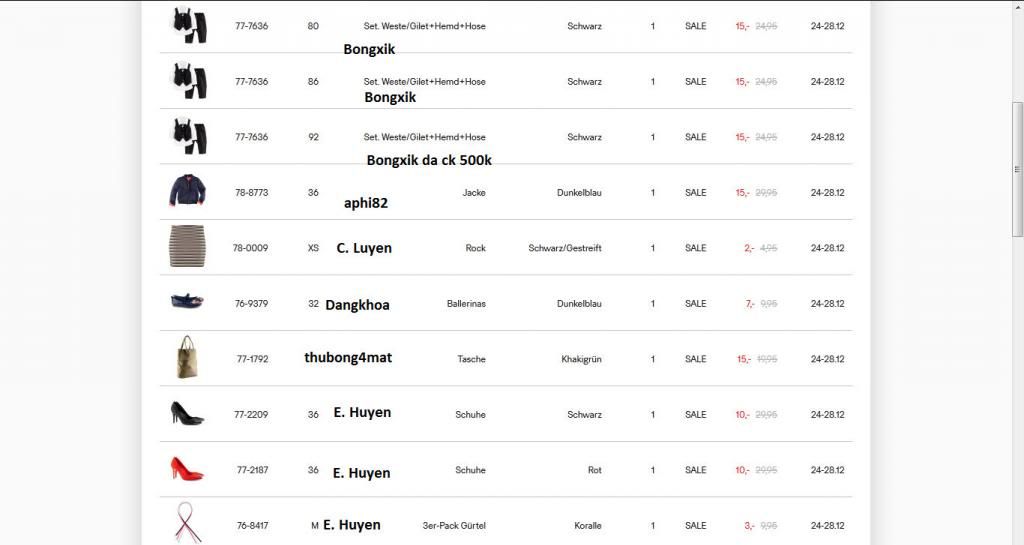Image resolution: width=1024 pixels, height=545 pixels.
Task: Select article number 77-2209
Action: click(251, 415)
